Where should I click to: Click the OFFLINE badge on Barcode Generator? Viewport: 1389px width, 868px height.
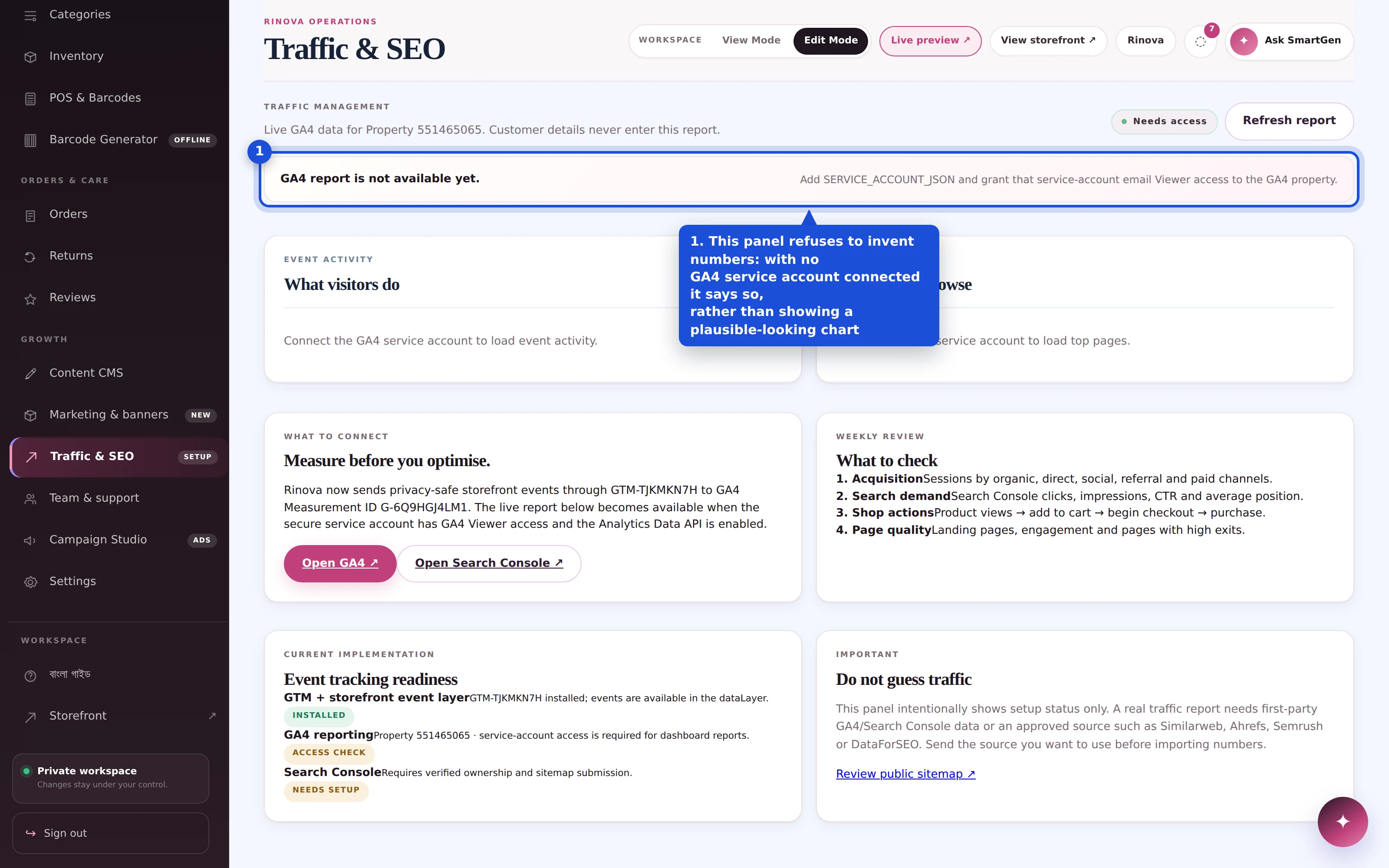tap(192, 140)
